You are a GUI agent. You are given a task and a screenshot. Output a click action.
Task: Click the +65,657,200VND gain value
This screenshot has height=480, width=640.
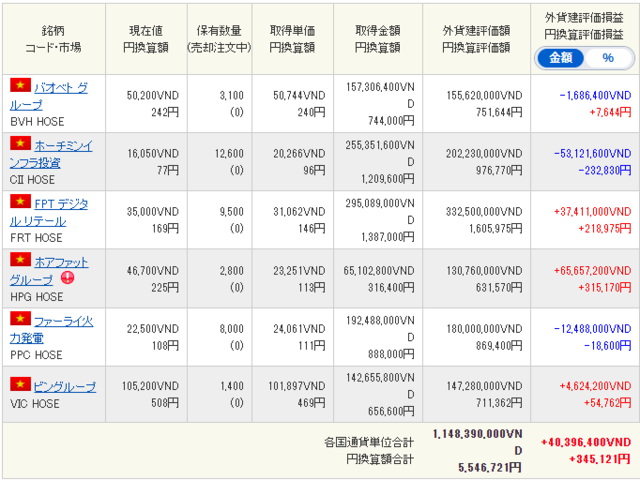point(593,271)
